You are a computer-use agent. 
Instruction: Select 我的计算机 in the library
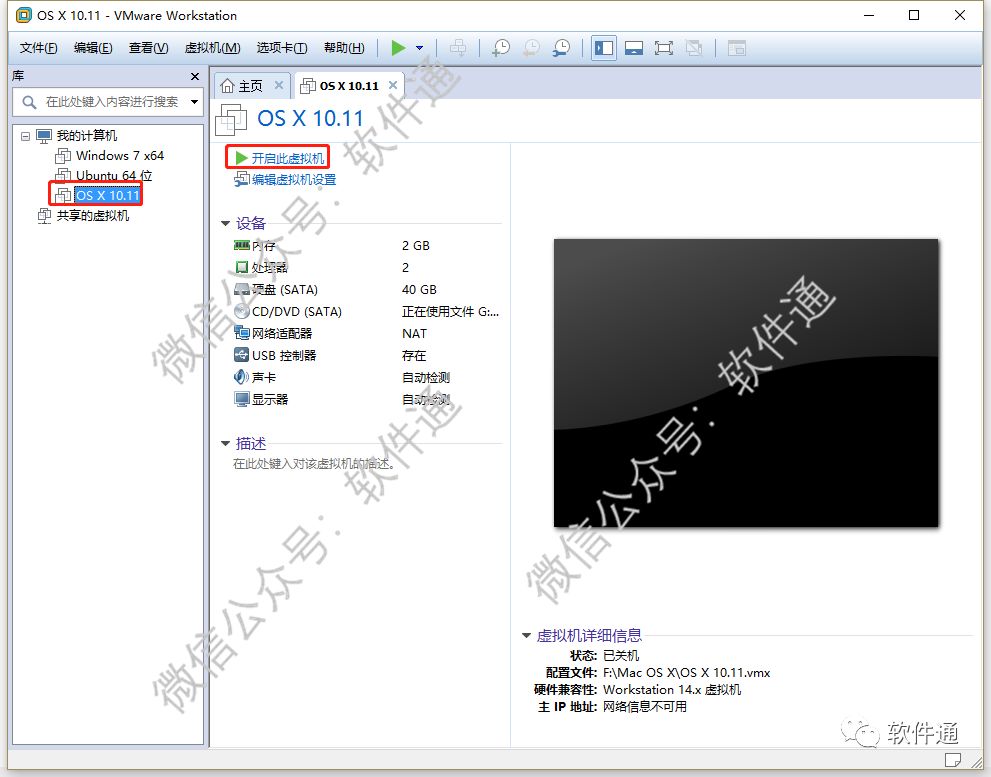pos(87,136)
